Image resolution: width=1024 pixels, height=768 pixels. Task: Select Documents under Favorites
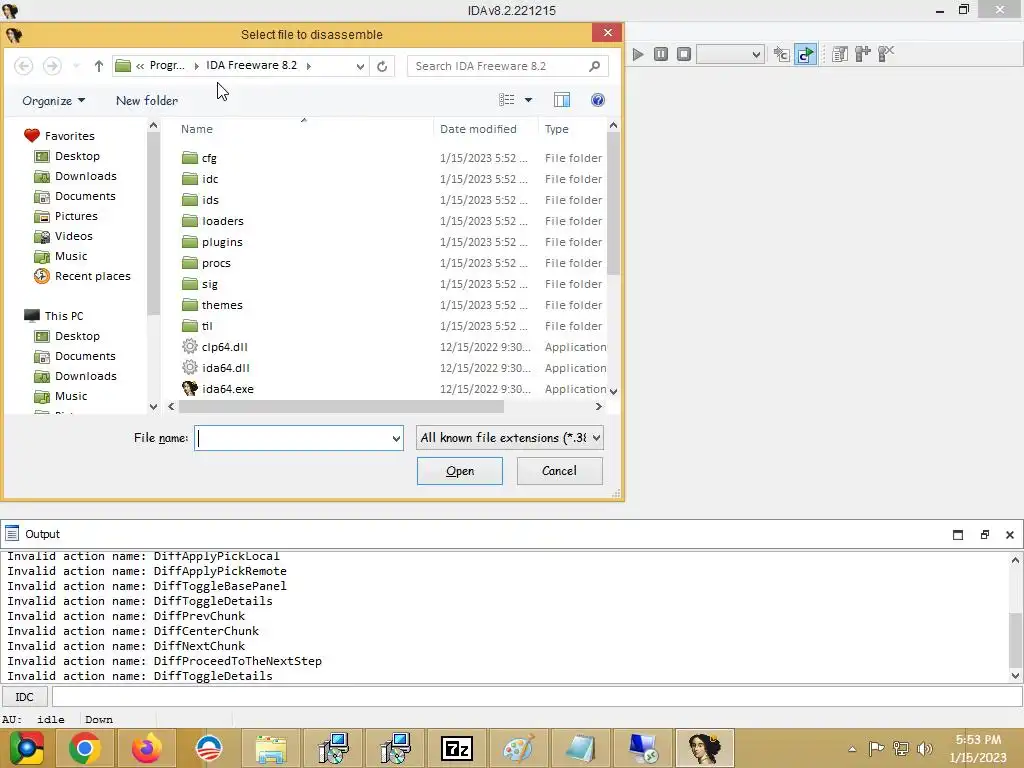[85, 196]
